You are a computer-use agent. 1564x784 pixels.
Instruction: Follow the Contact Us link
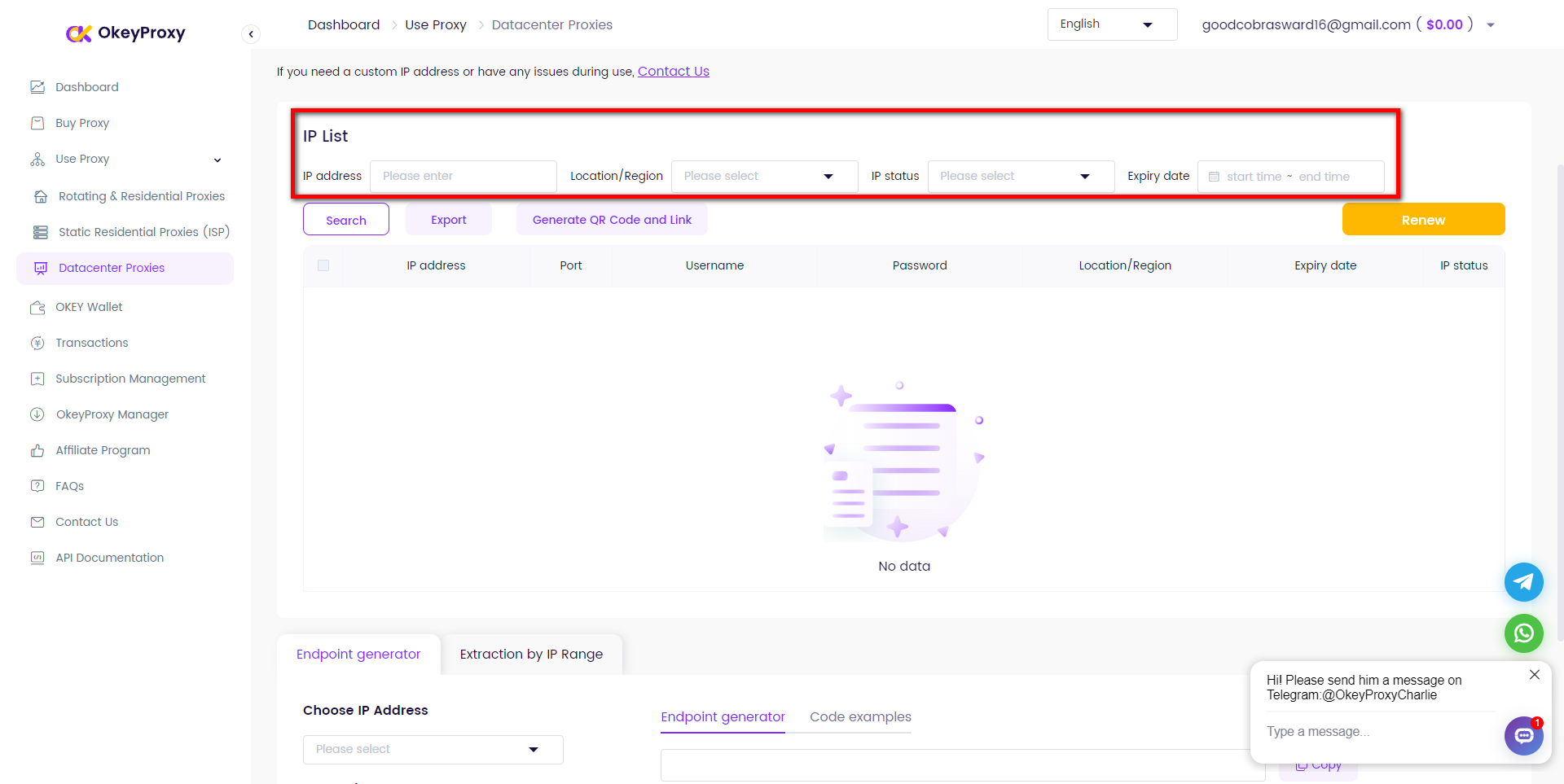(x=673, y=72)
